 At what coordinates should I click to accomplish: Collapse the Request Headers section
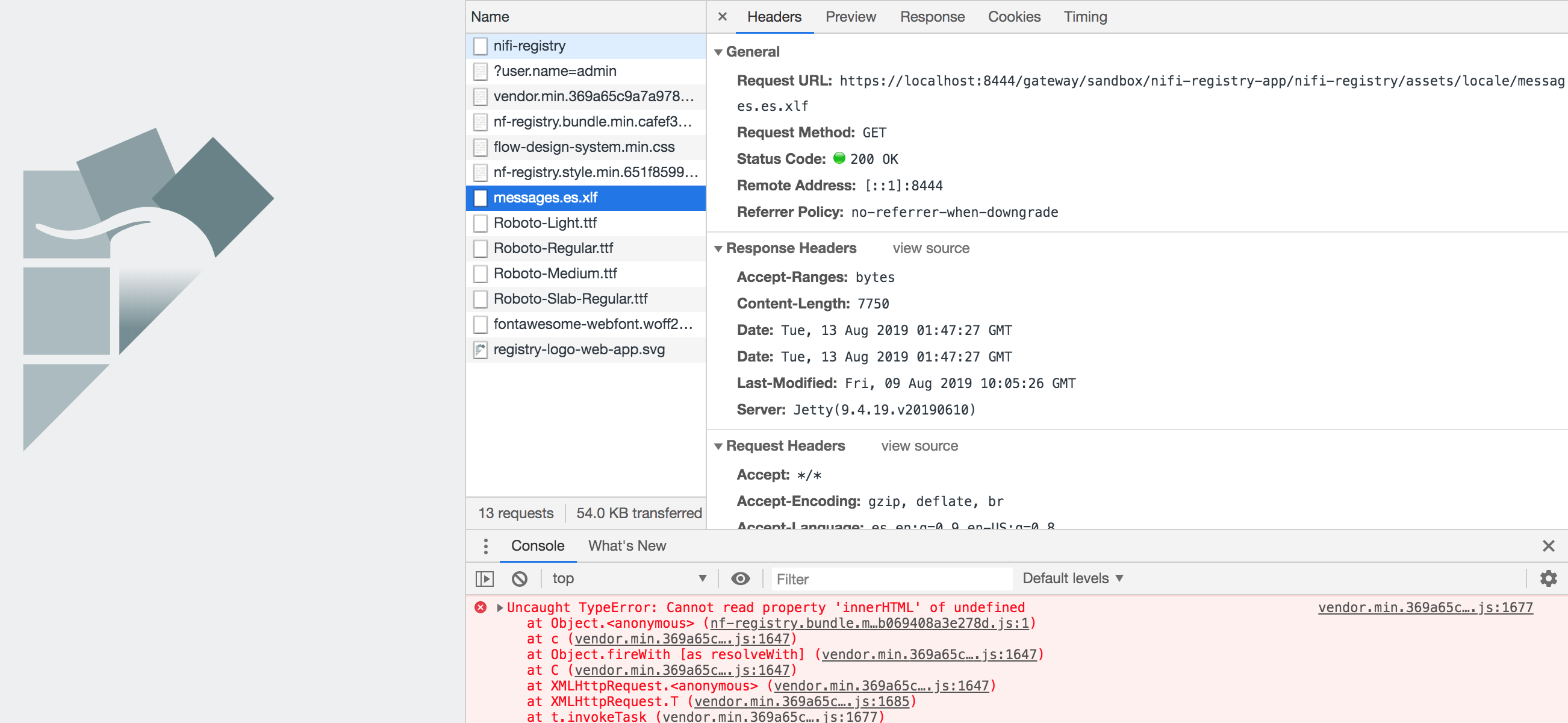pos(718,446)
